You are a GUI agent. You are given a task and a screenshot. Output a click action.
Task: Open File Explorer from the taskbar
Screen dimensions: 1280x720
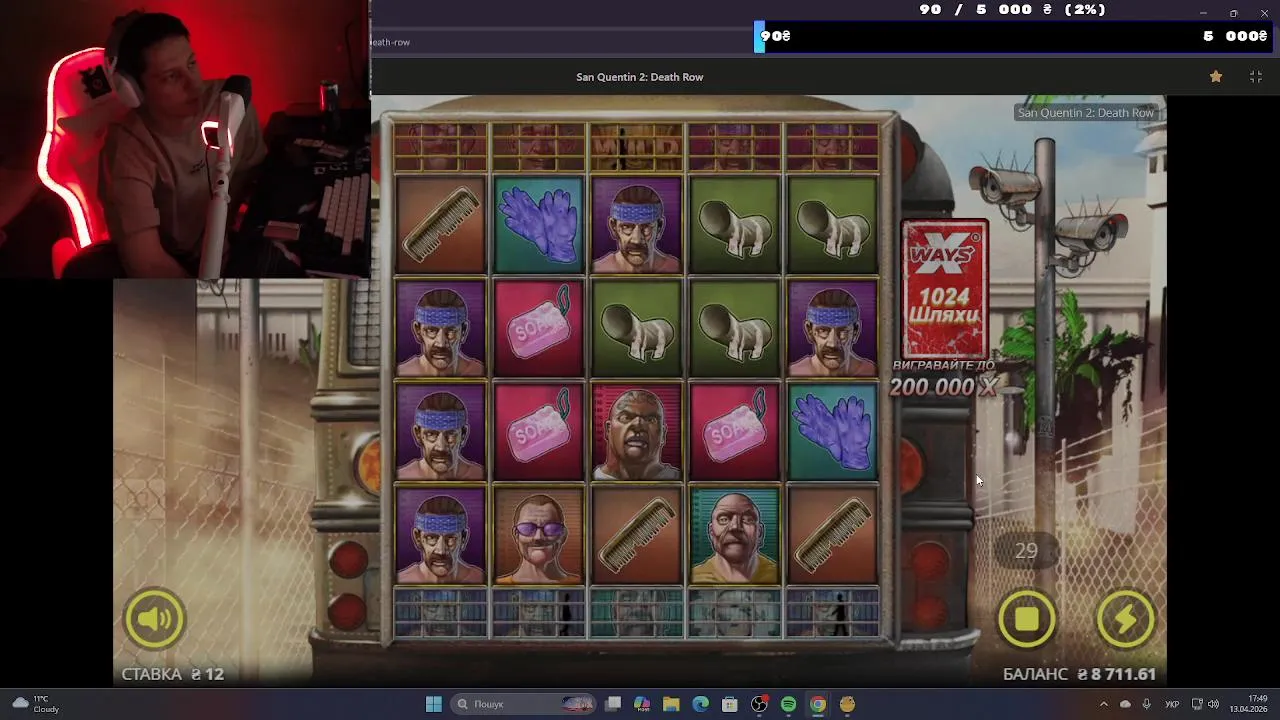[671, 704]
